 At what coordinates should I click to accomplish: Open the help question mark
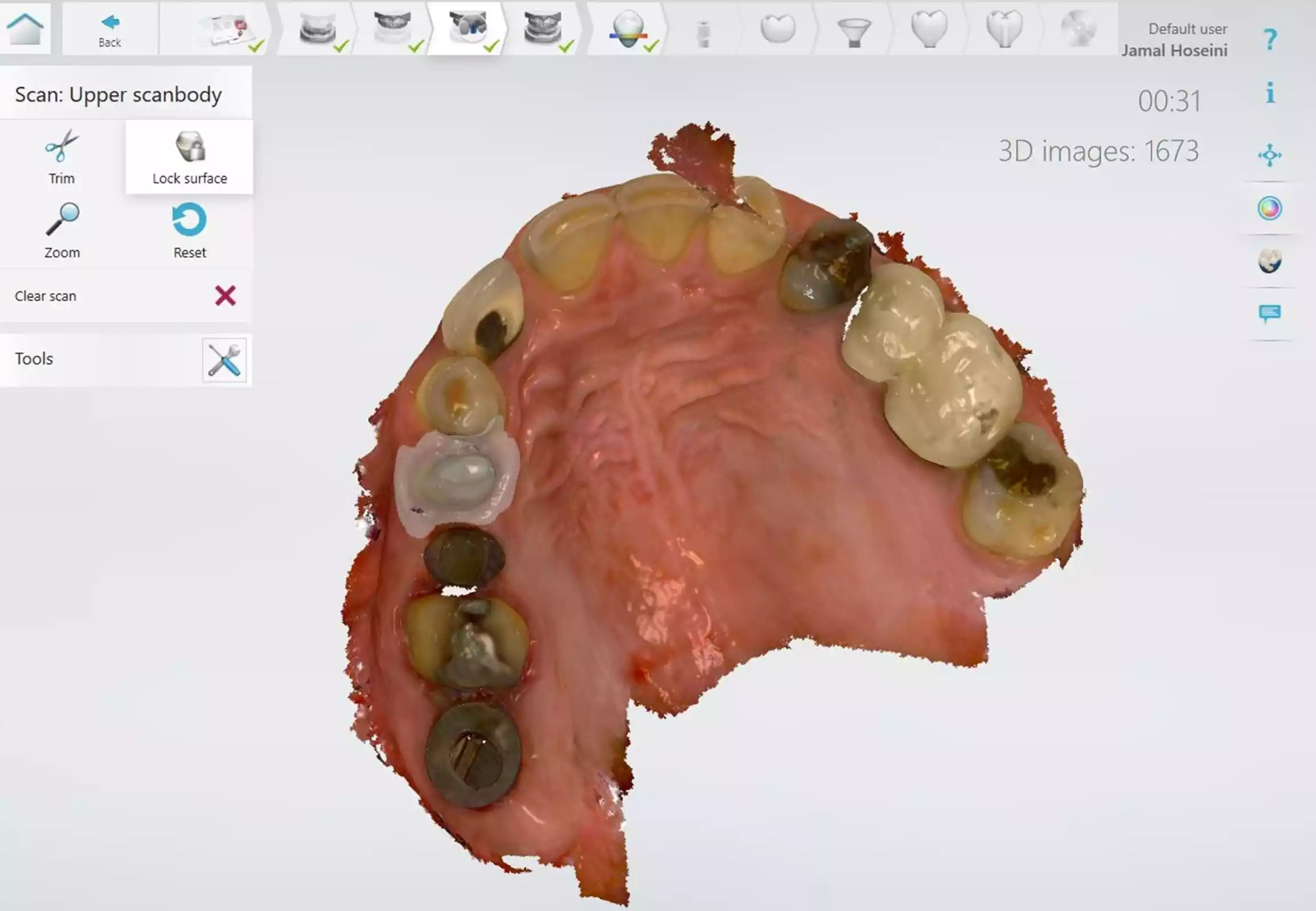click(1270, 39)
